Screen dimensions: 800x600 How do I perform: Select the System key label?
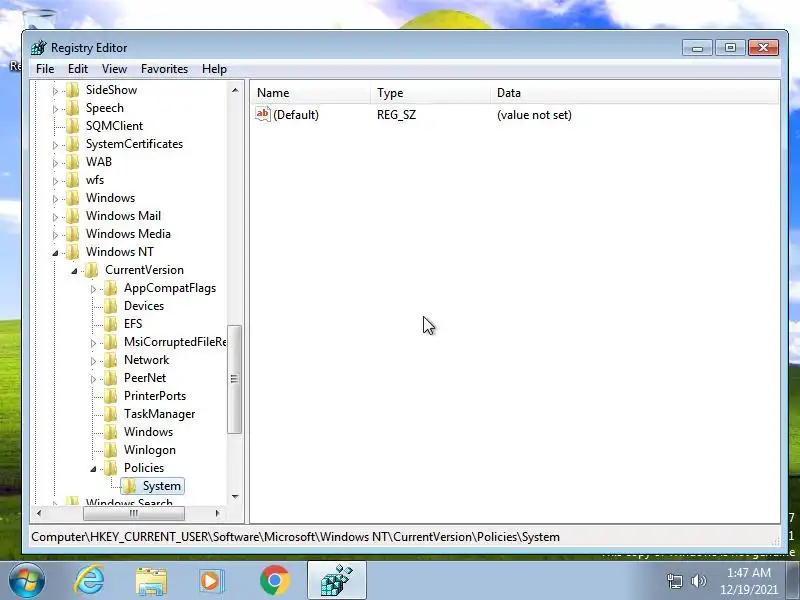(162, 486)
